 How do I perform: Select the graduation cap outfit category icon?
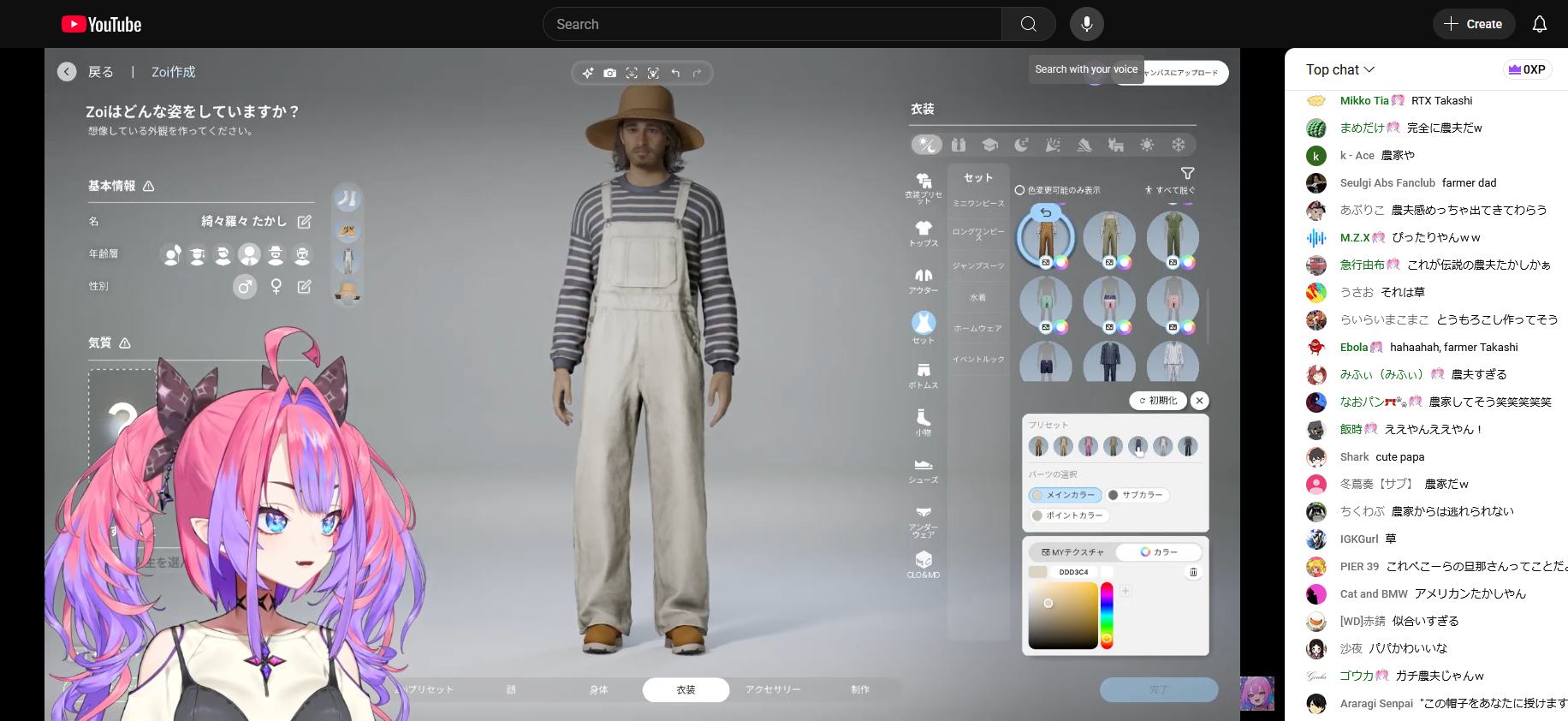pyautogui.click(x=989, y=145)
